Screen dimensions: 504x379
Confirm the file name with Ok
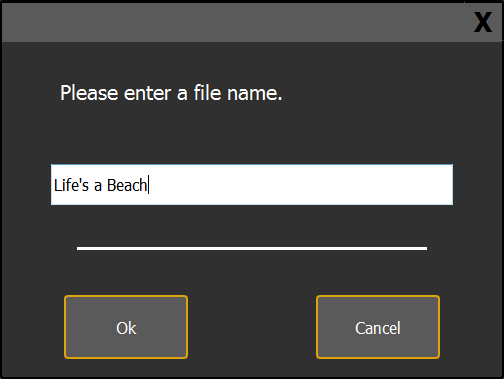tap(126, 327)
